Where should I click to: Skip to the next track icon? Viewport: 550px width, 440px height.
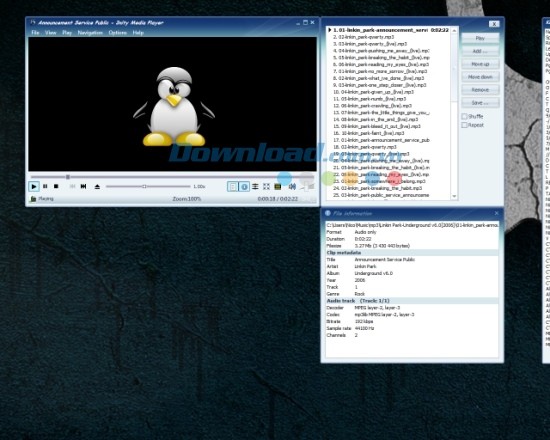pyautogui.click(x=83, y=186)
